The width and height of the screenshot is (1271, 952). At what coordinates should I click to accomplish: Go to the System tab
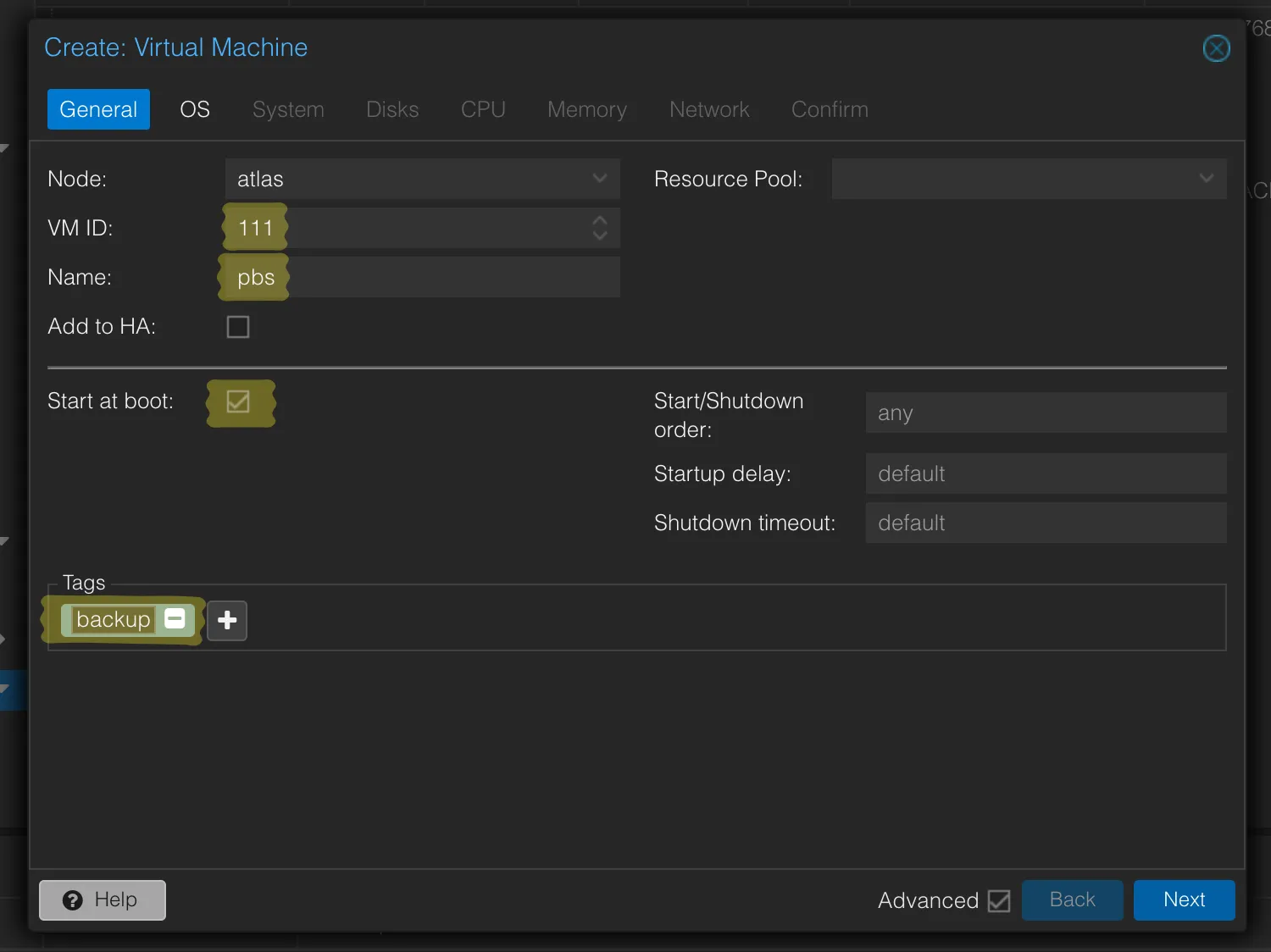[x=288, y=109]
